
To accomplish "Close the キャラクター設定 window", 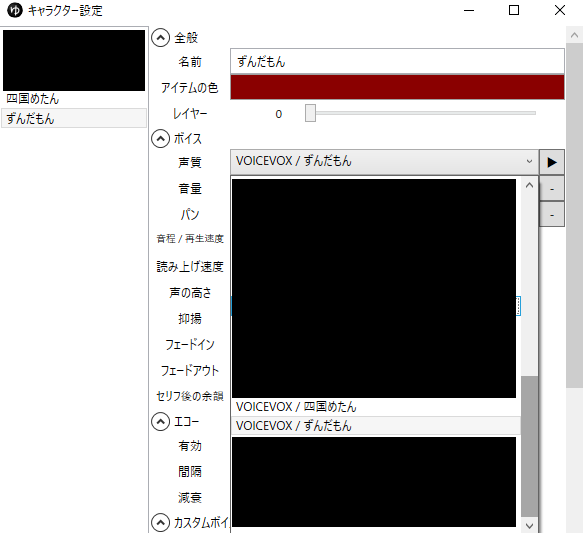I will [x=560, y=10].
